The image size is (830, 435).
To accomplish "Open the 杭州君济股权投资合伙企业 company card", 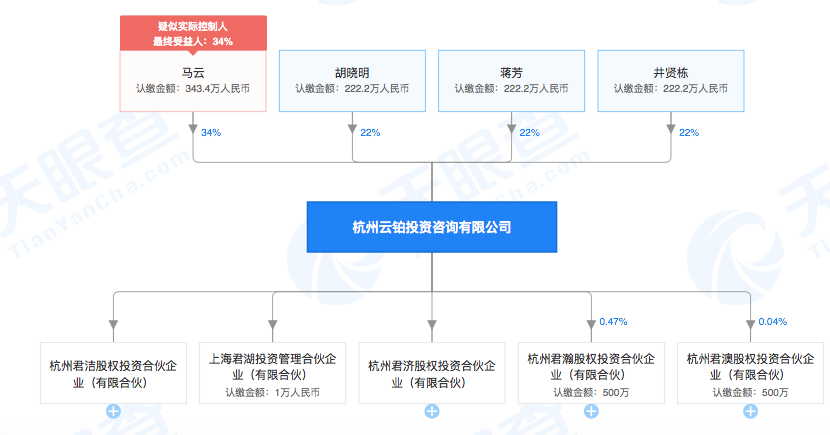I will click(x=432, y=373).
